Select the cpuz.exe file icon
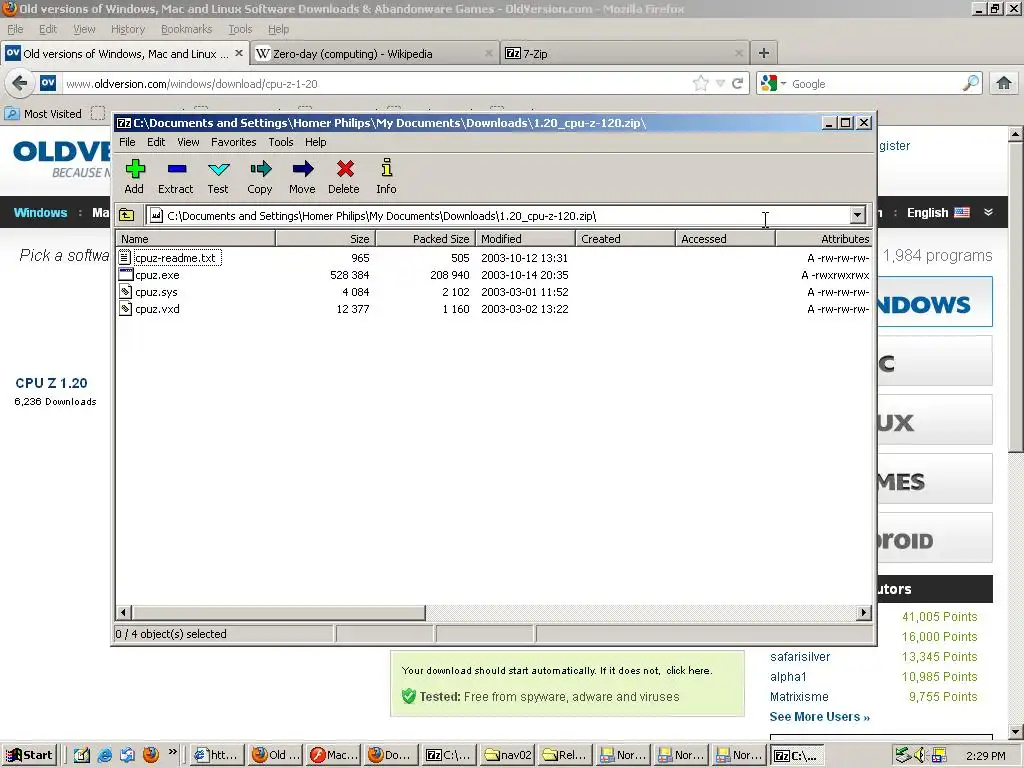The width and height of the screenshot is (1024, 768). tap(125, 274)
